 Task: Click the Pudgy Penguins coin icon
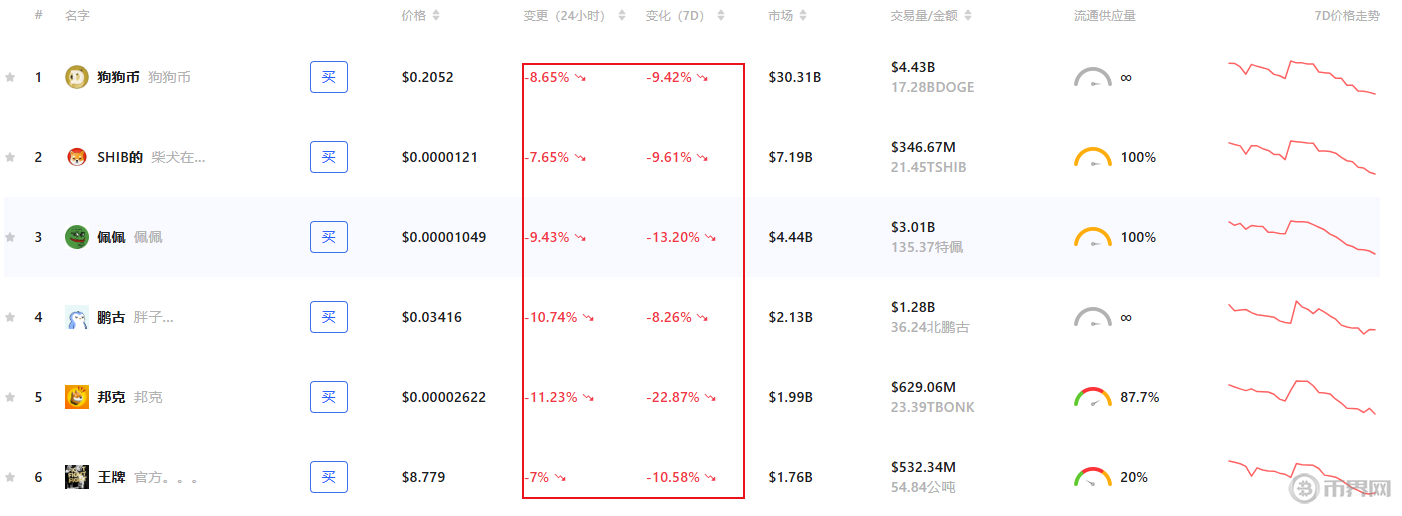pos(77,317)
